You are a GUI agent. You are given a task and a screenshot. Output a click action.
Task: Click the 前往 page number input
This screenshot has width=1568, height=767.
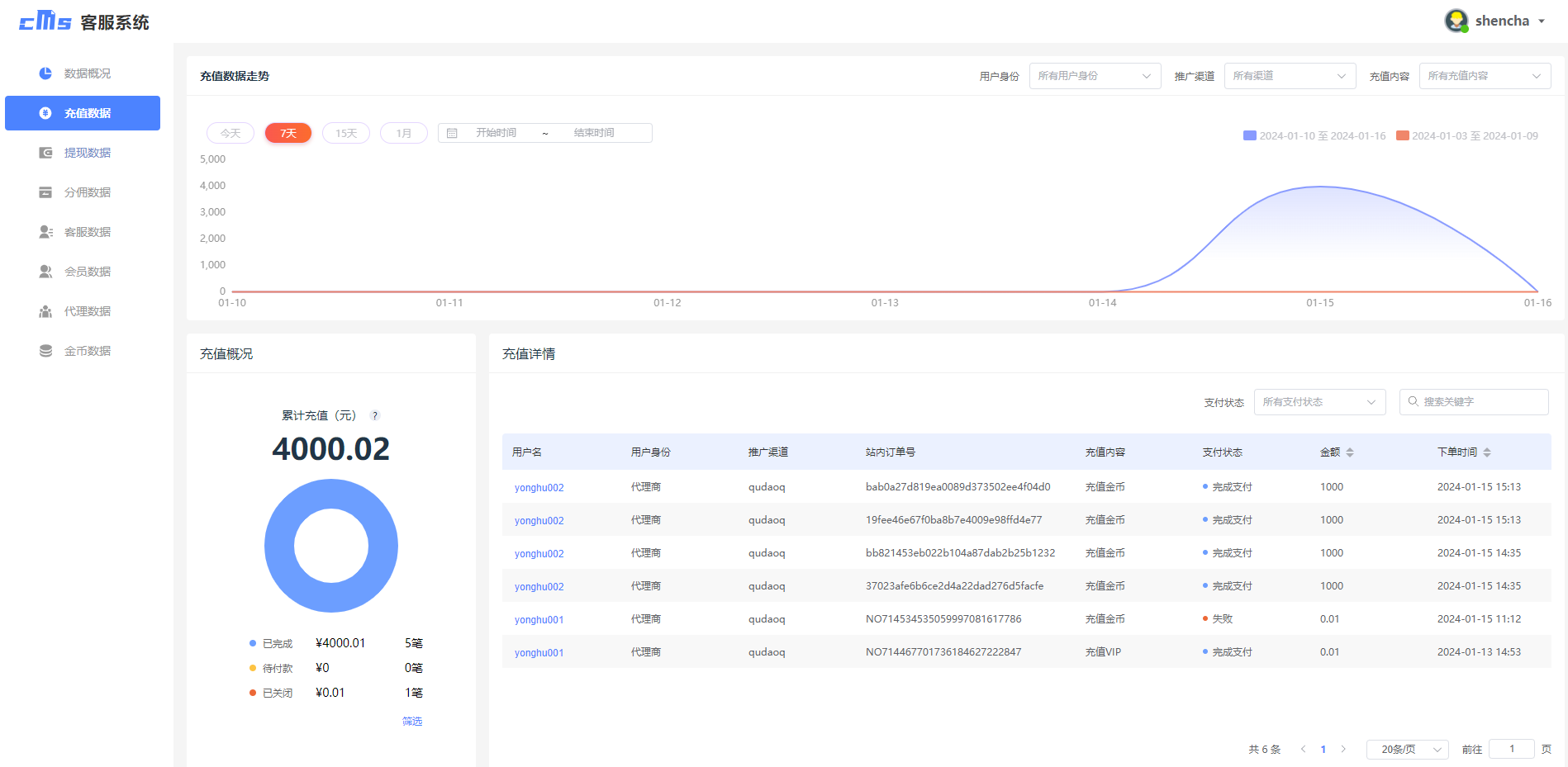[1512, 749]
